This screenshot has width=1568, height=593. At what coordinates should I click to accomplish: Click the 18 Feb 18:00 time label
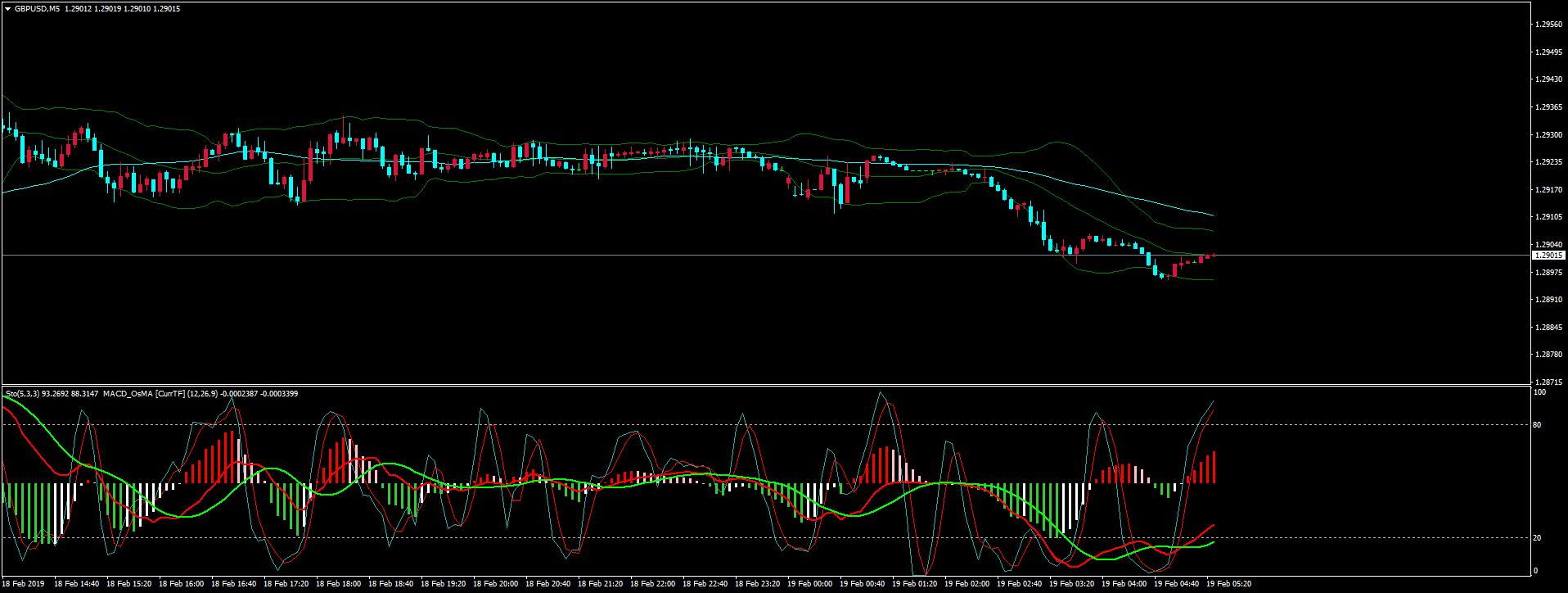(x=338, y=585)
